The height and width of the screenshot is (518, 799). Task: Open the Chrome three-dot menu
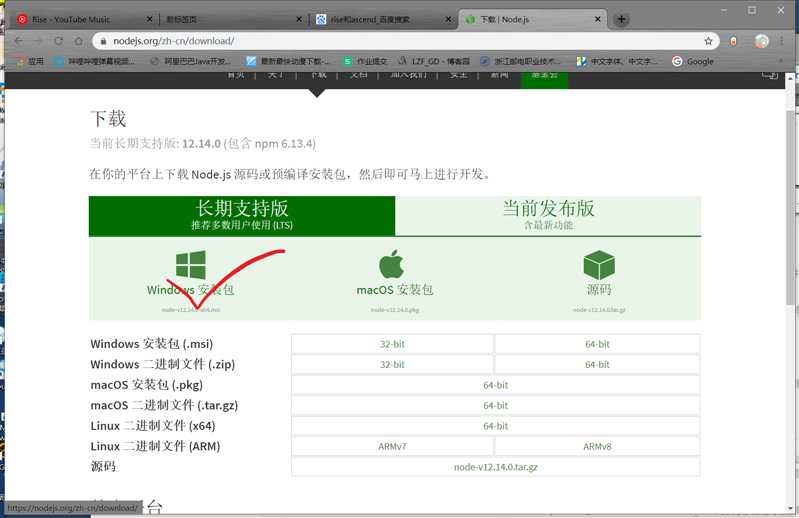tap(782, 41)
